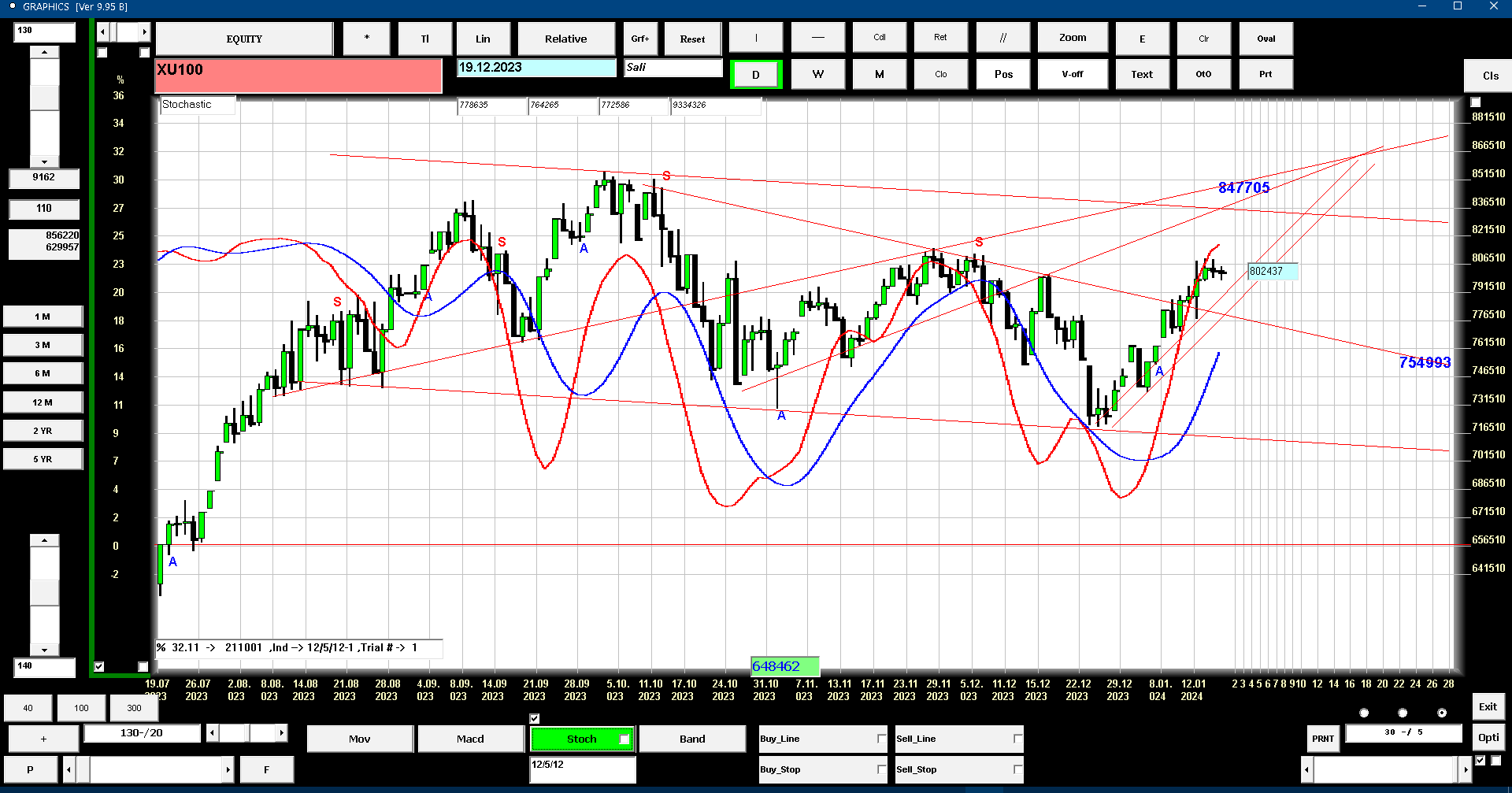Switch to the Macd indicator
The height and width of the screenshot is (793, 1512).
470,739
